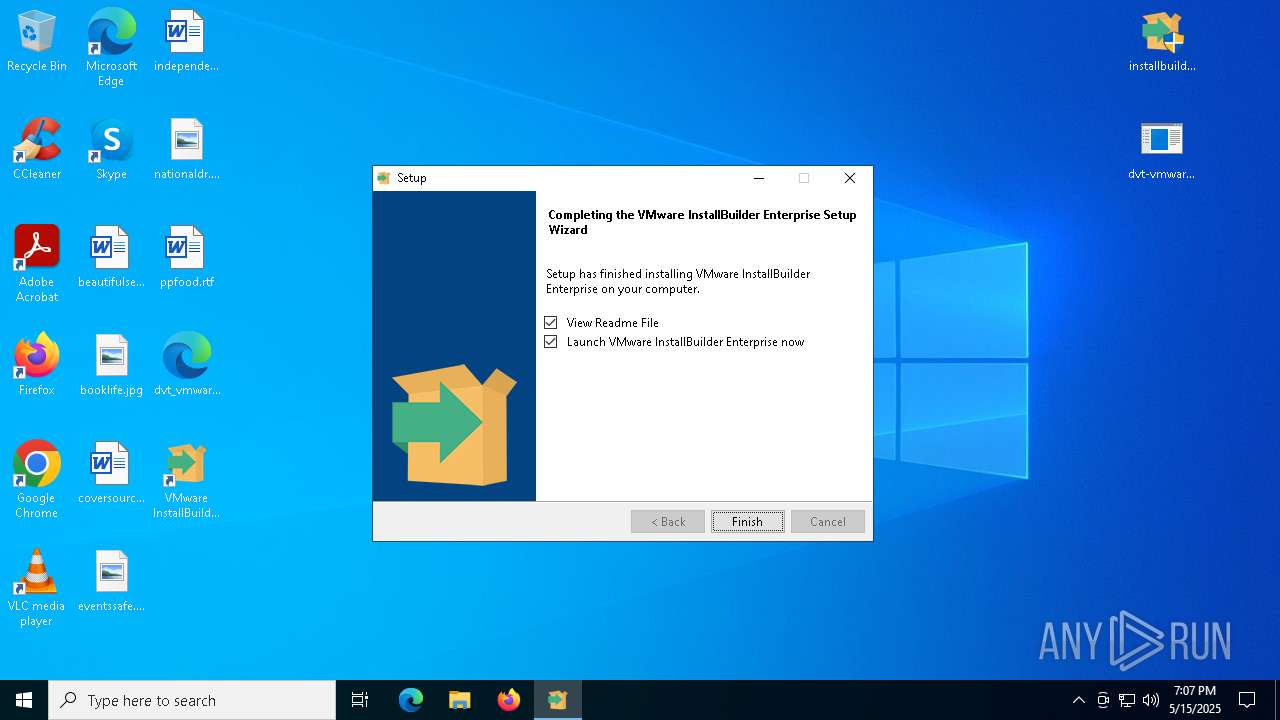Open the Windows Start menu
This screenshot has width=1280, height=720.
point(24,700)
